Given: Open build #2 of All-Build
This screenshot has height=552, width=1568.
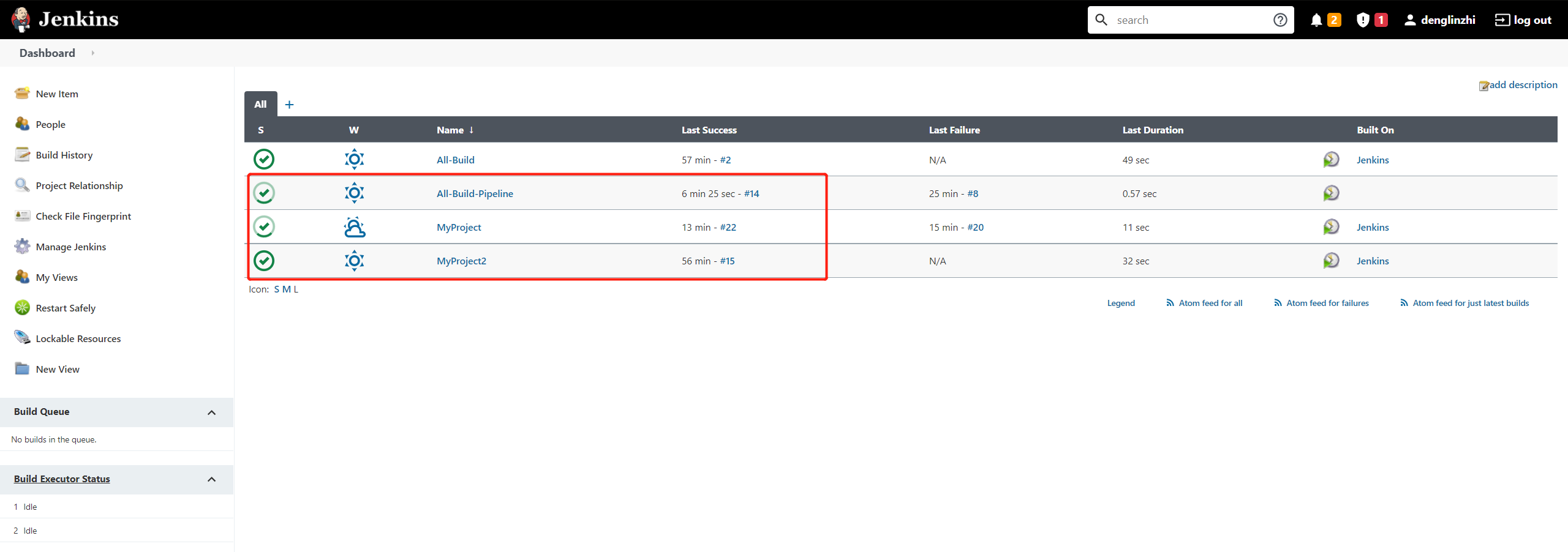Looking at the screenshot, I should click(725, 160).
